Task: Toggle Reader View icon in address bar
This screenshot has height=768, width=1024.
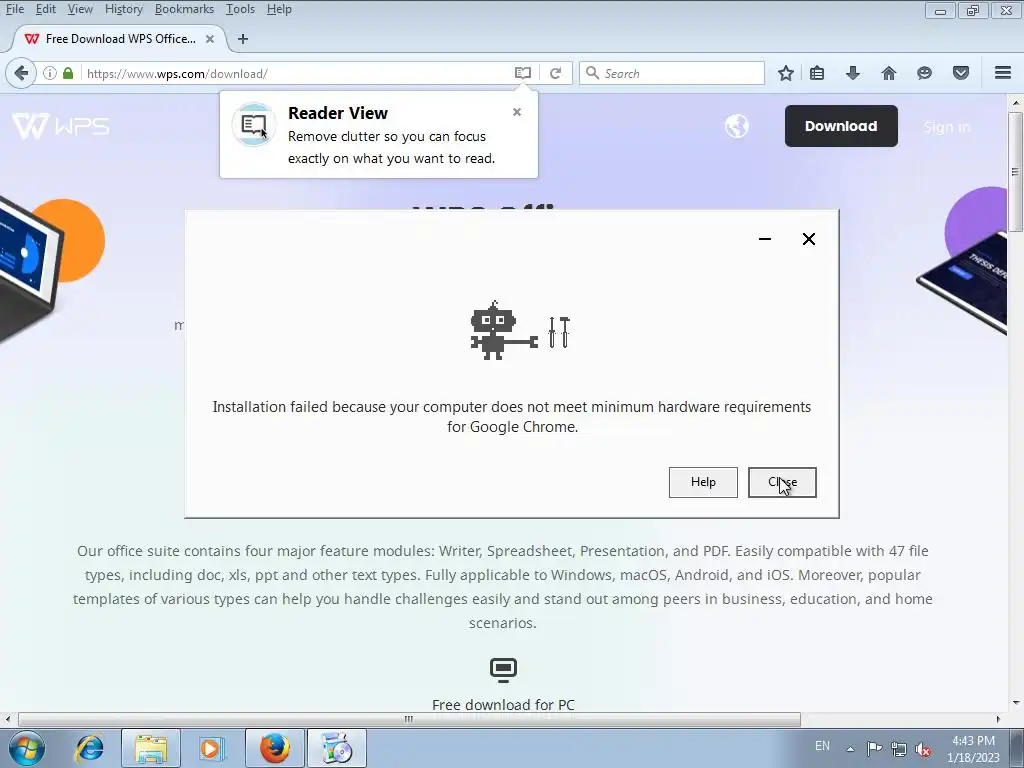Action: pyautogui.click(x=522, y=73)
